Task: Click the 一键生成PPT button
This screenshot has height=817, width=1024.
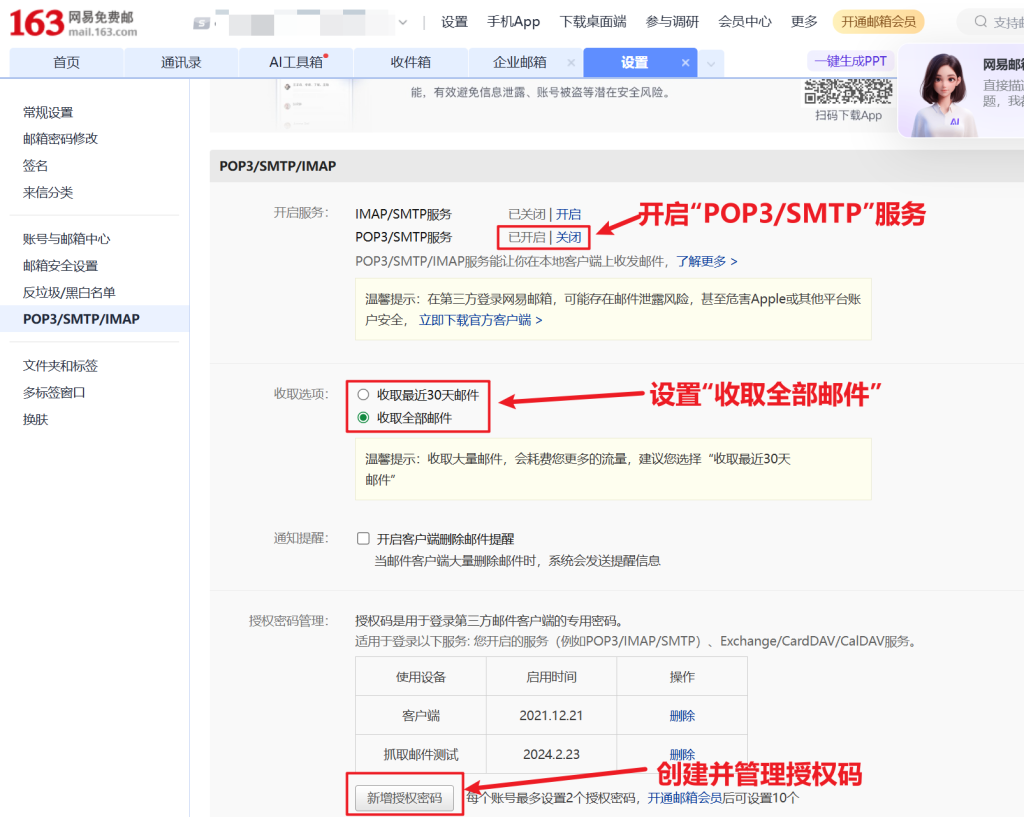Action: (850, 61)
